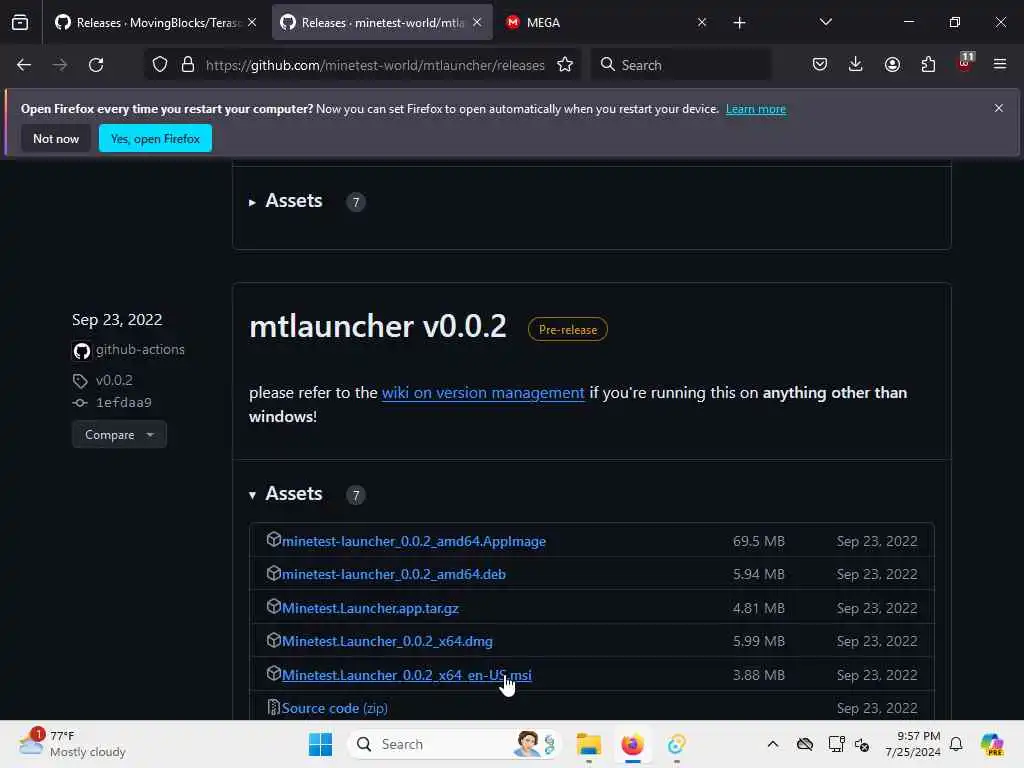Download Source code (zip)

pos(334,708)
